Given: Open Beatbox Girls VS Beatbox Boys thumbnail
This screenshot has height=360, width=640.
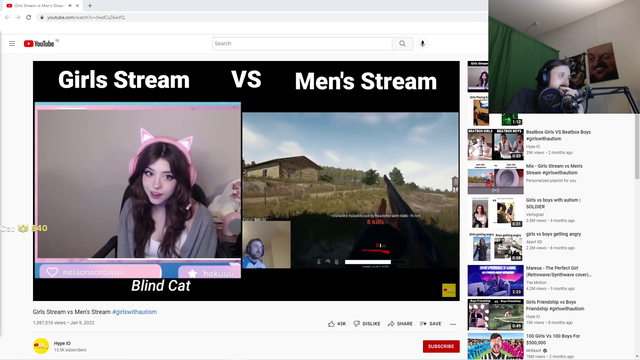Looking at the screenshot, I should [x=495, y=144].
